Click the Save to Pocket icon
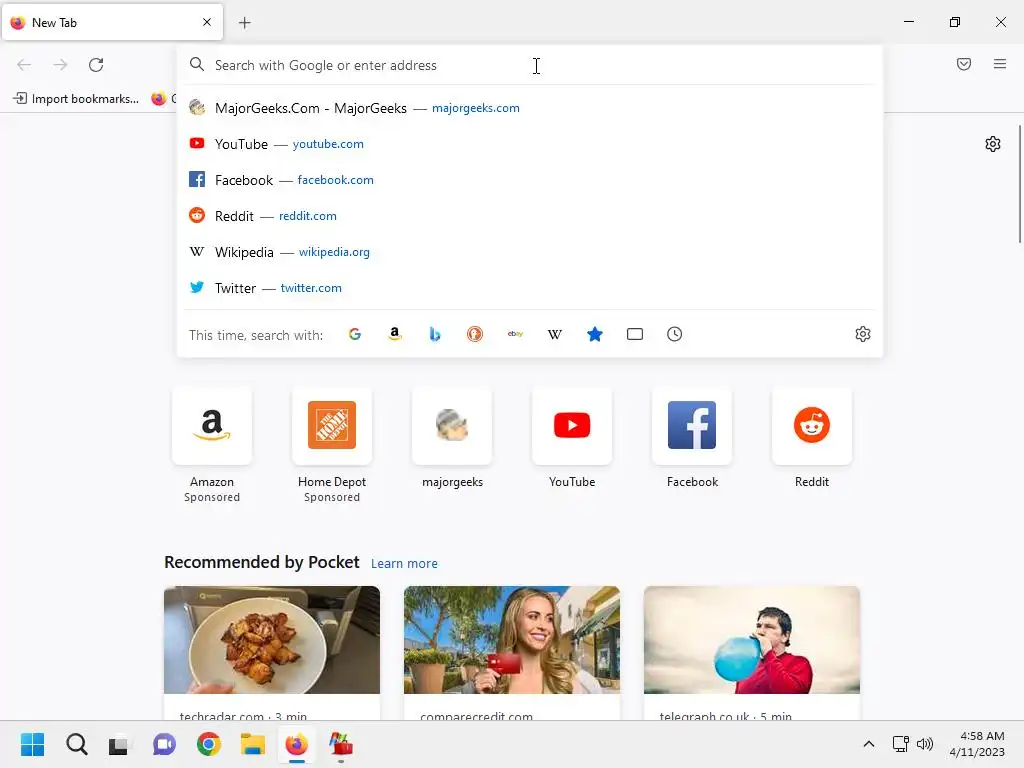Screen dimensions: 1024x768 click(964, 64)
